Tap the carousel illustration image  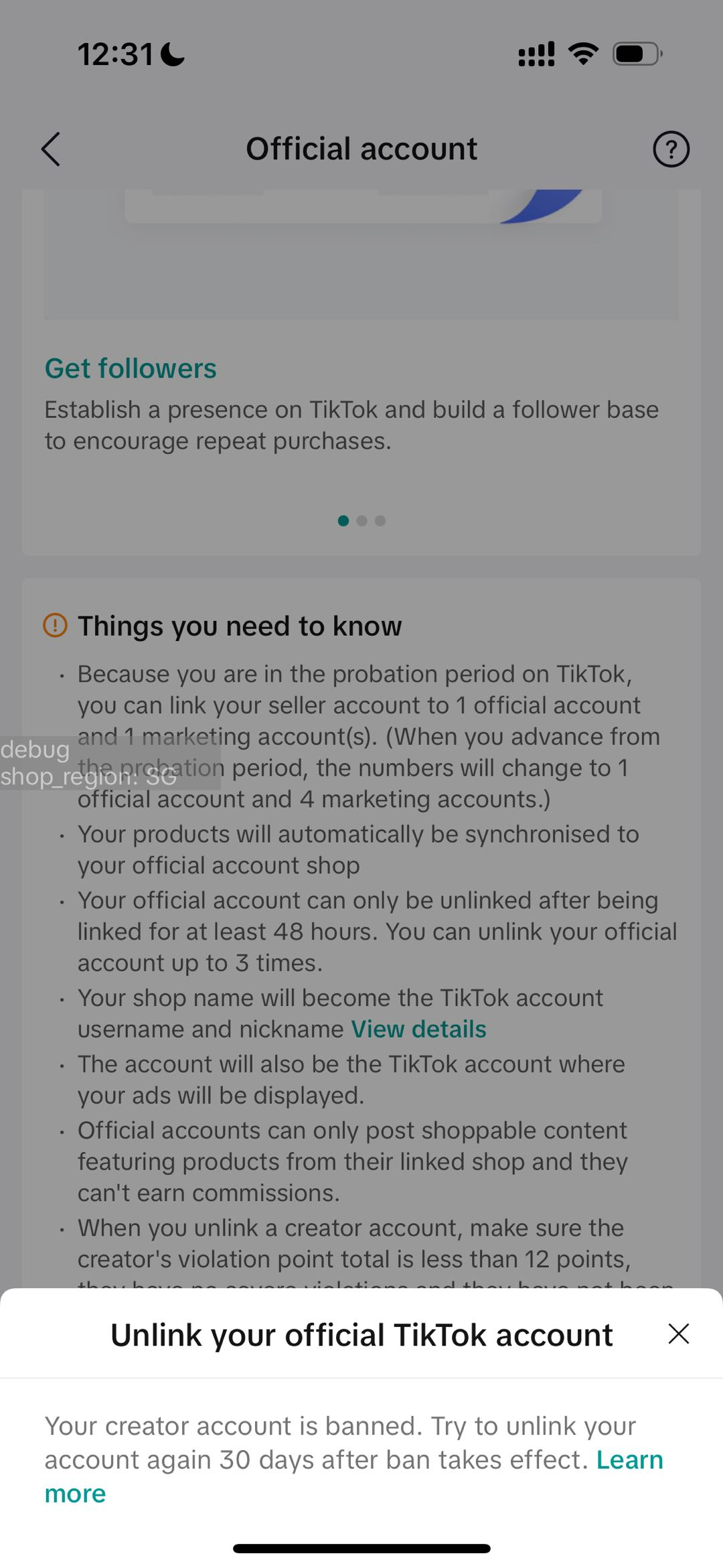coord(361,255)
